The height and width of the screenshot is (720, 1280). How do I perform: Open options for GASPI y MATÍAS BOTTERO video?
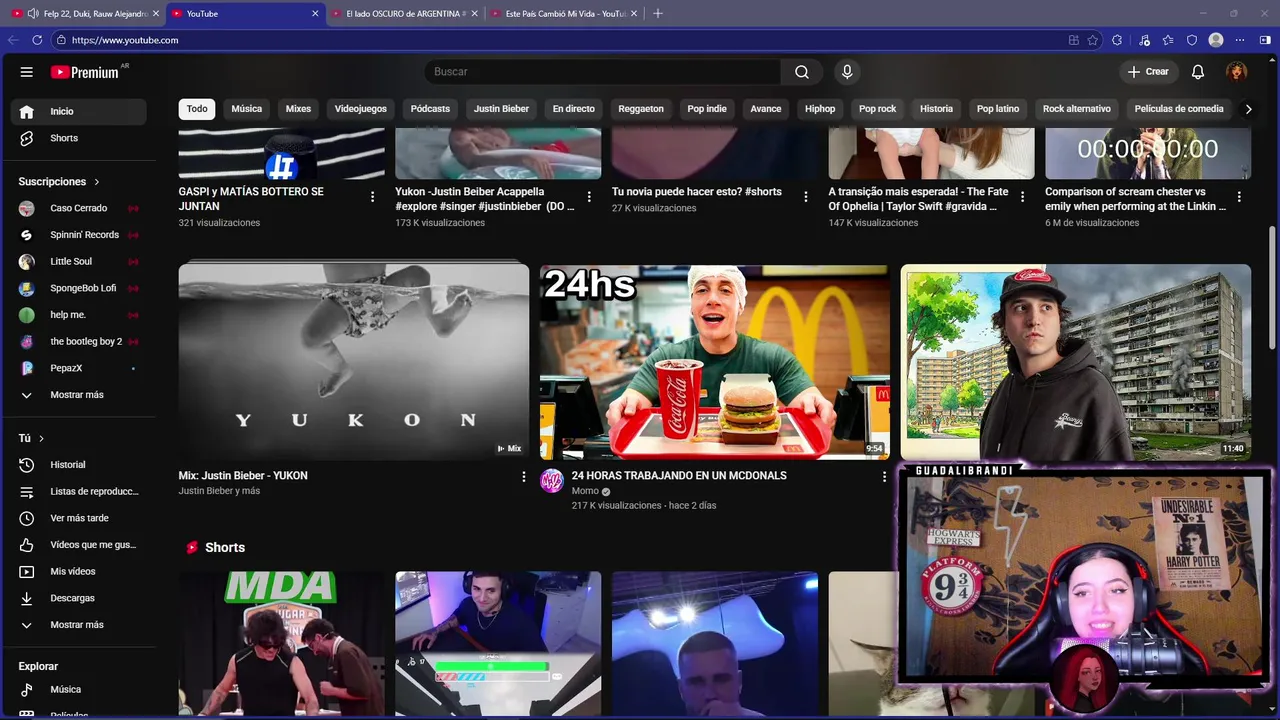click(373, 197)
